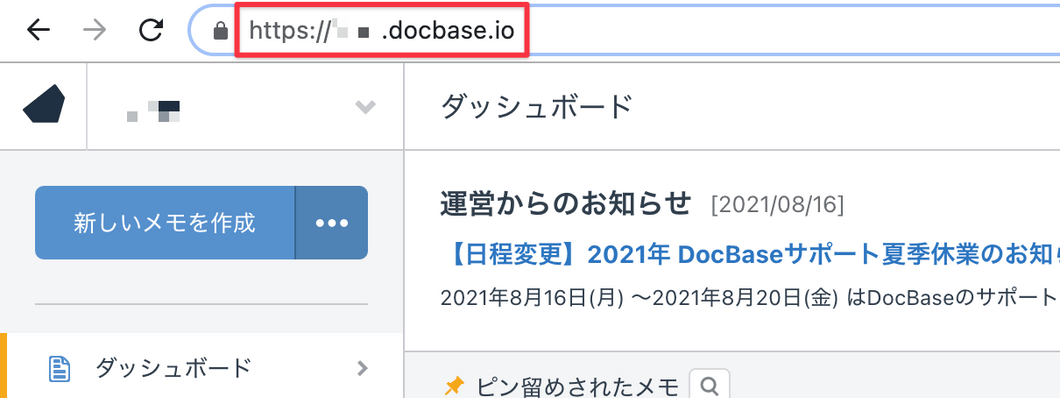The height and width of the screenshot is (398, 1060).
Task: Open the team name dropdown chevron
Action: click(x=365, y=107)
